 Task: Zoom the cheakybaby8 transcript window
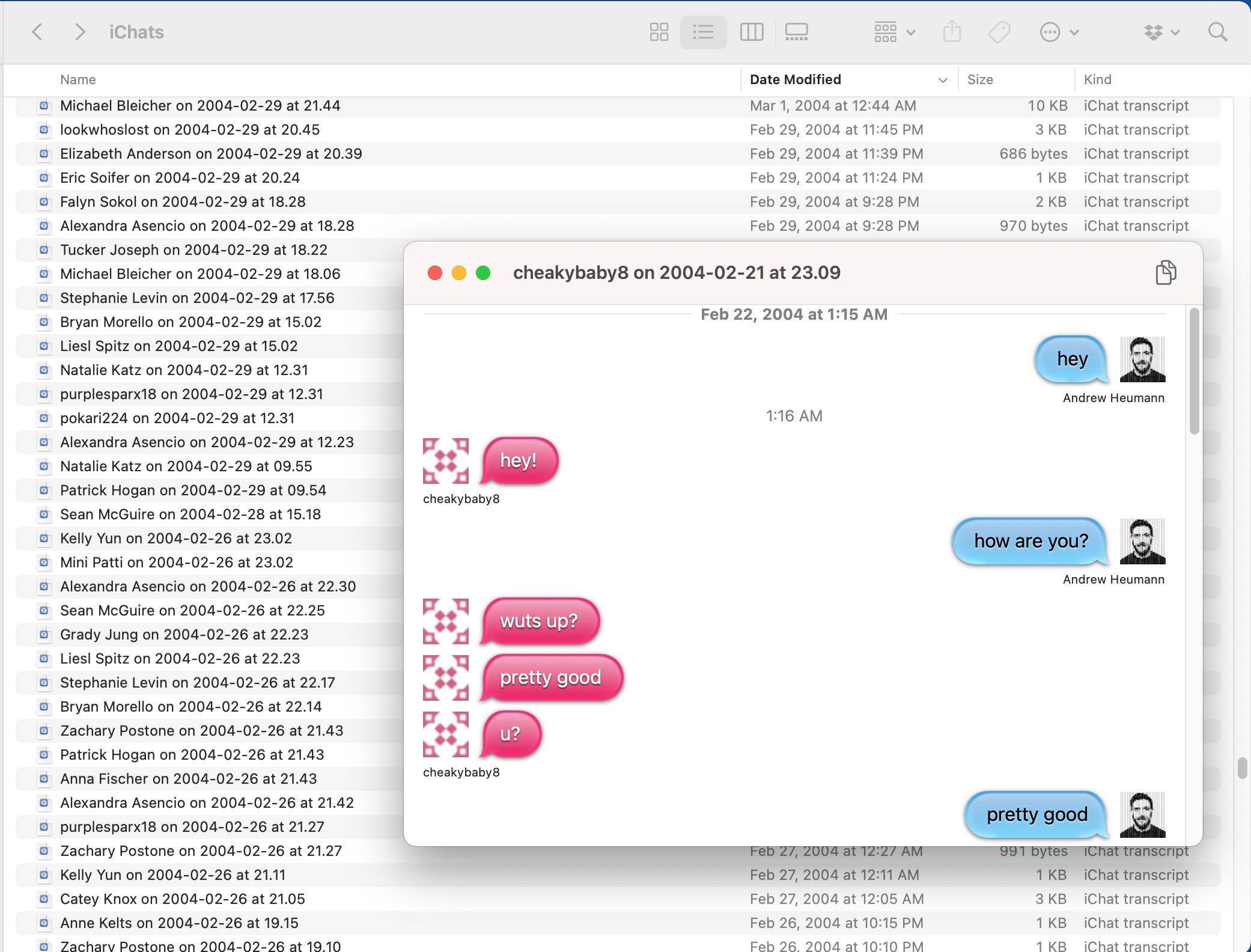click(483, 273)
